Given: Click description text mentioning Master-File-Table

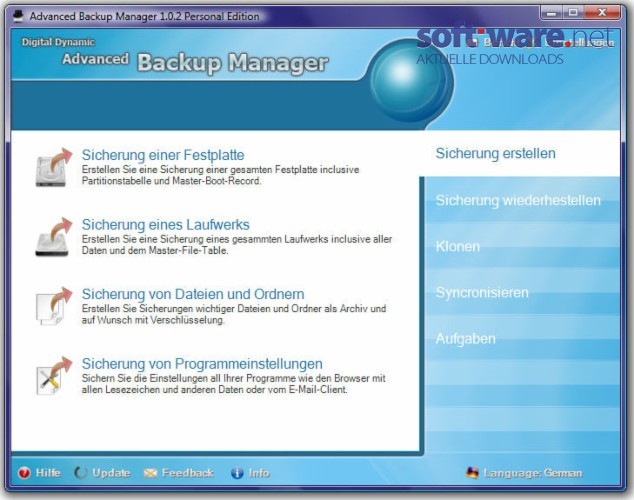Looking at the screenshot, I should click(237, 245).
